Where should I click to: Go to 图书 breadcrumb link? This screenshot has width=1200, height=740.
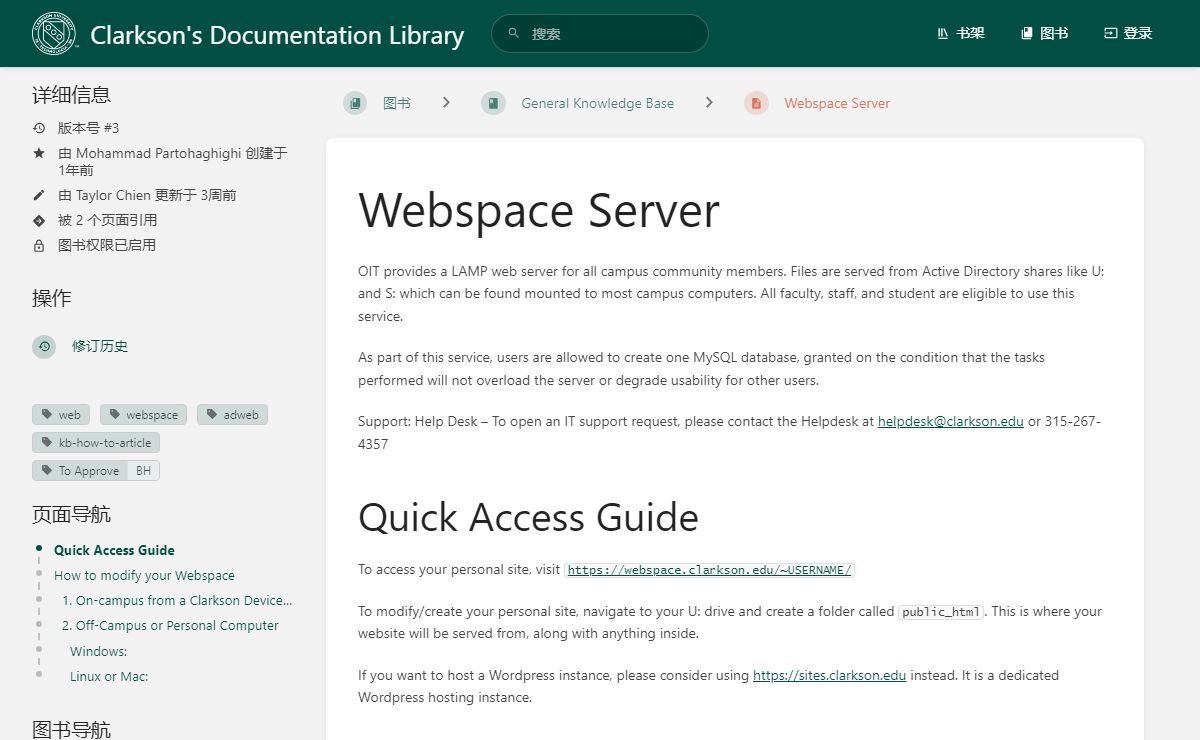[397, 103]
